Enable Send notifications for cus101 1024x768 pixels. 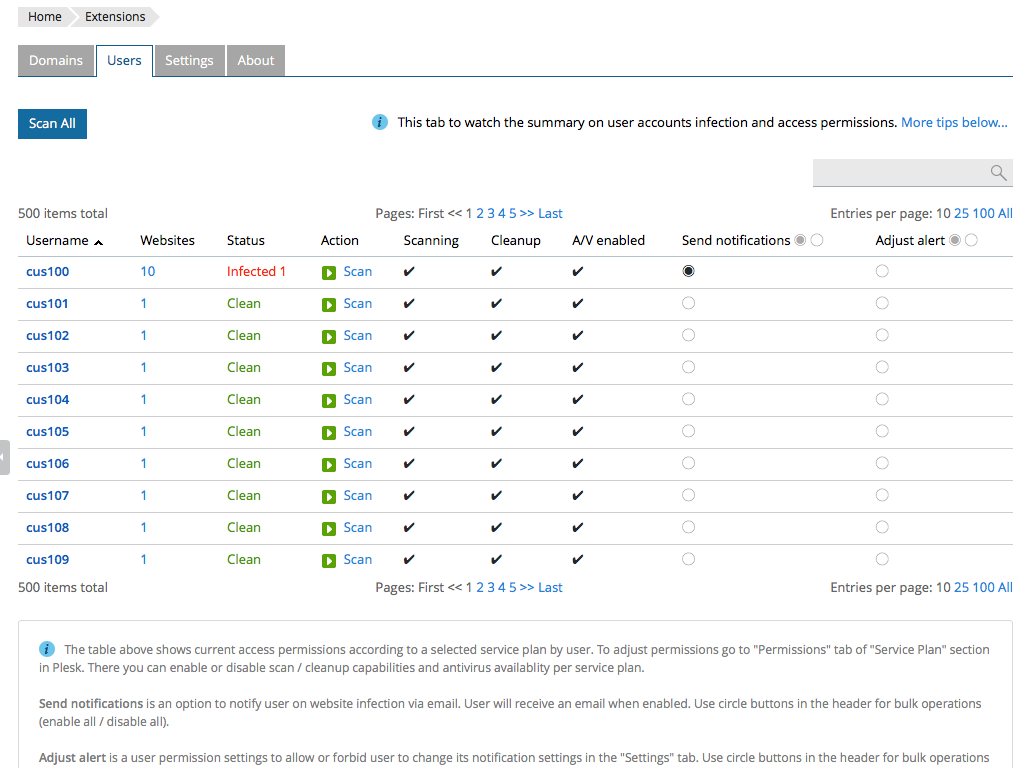point(688,303)
